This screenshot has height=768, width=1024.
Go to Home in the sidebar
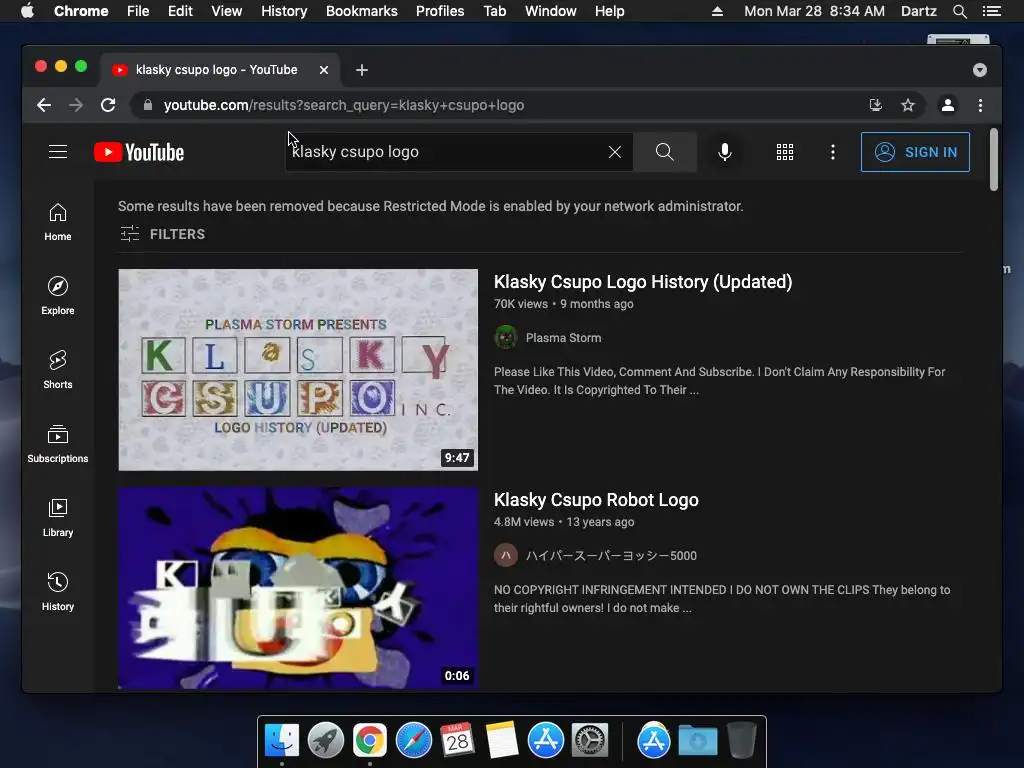pos(58,222)
